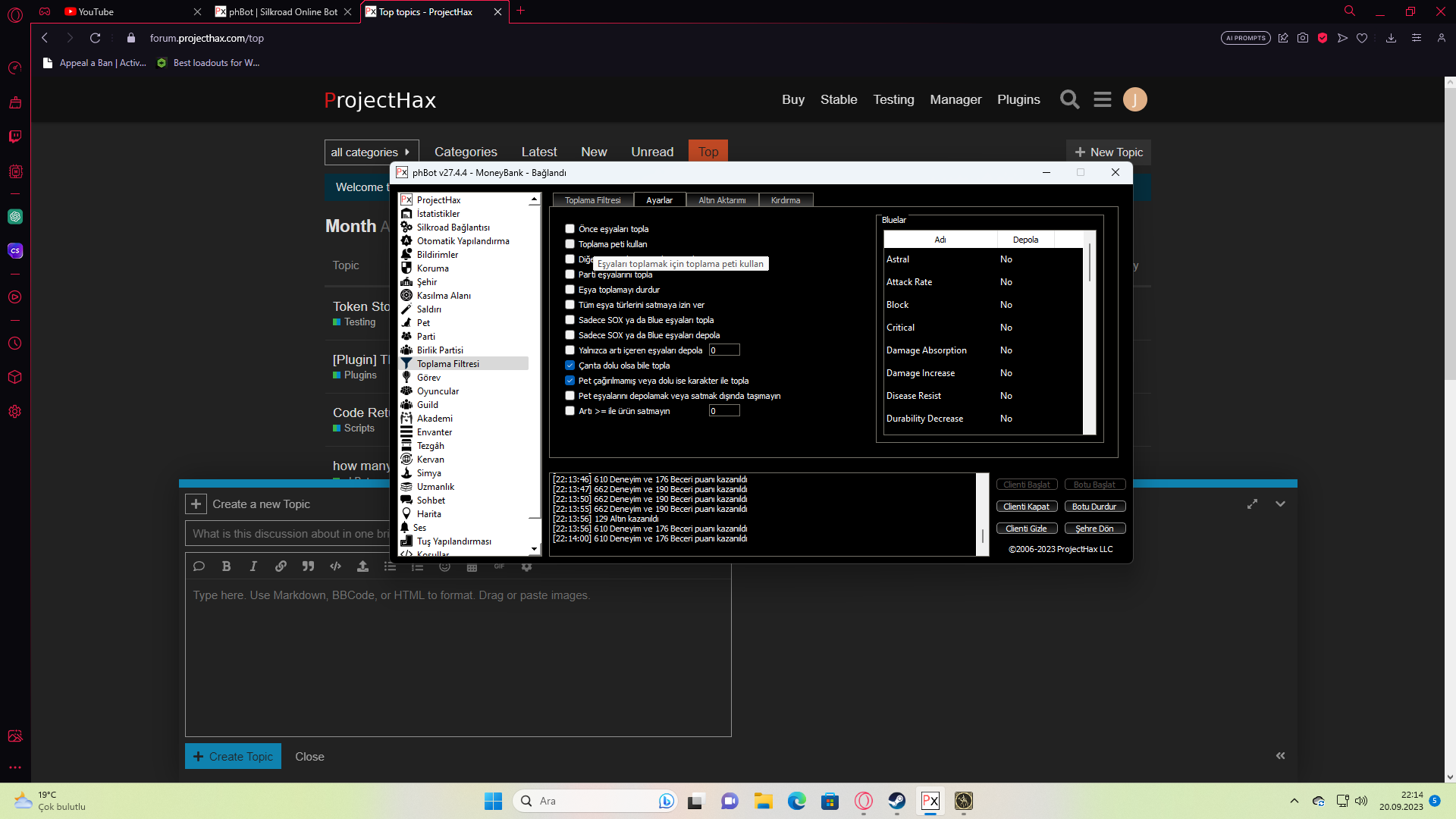Viewport: 1456px width, 819px height.
Task: Click the upload icon in editor toolbar
Action: point(362,566)
